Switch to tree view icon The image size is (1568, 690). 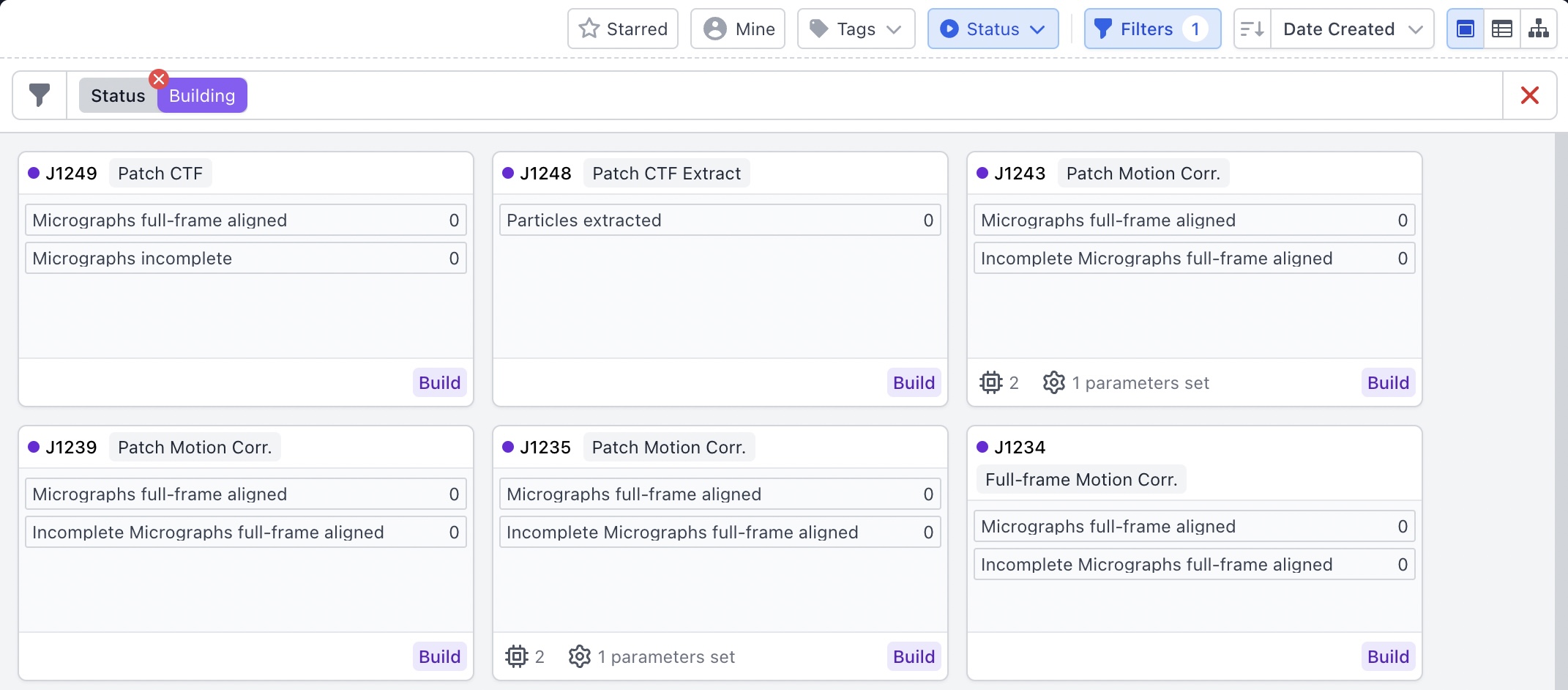pos(1539,29)
